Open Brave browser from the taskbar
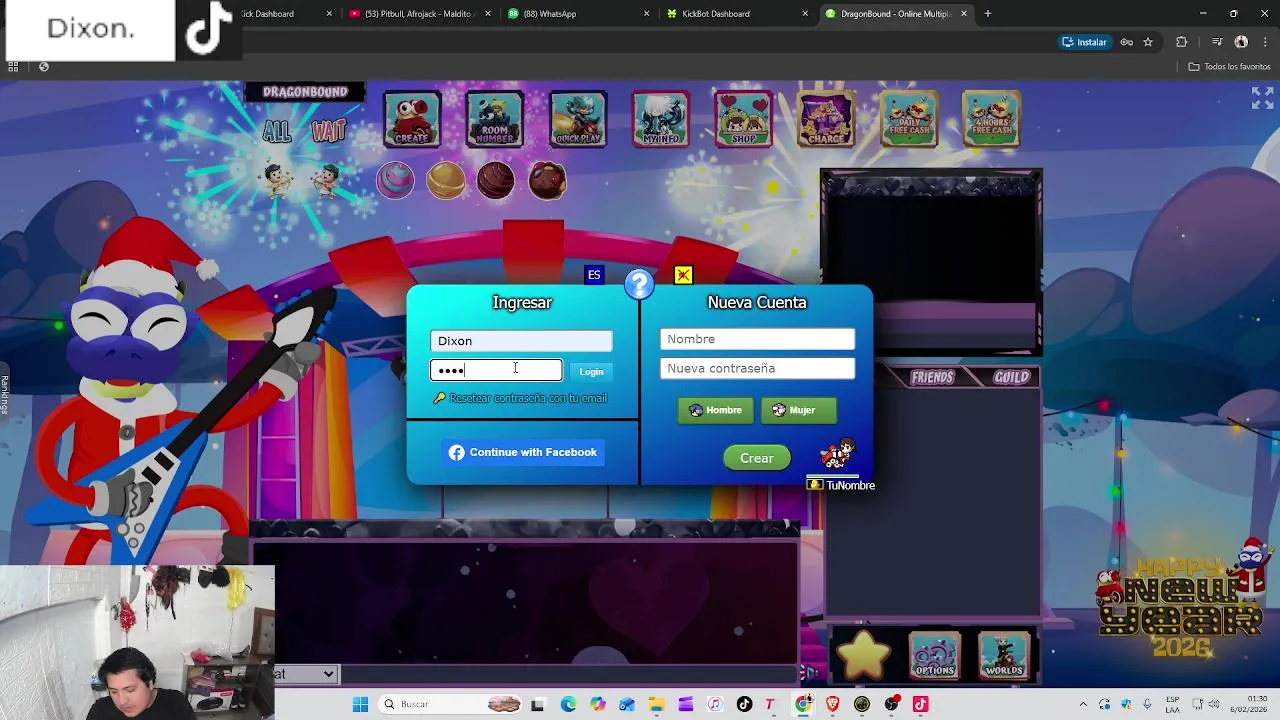 pos(832,704)
